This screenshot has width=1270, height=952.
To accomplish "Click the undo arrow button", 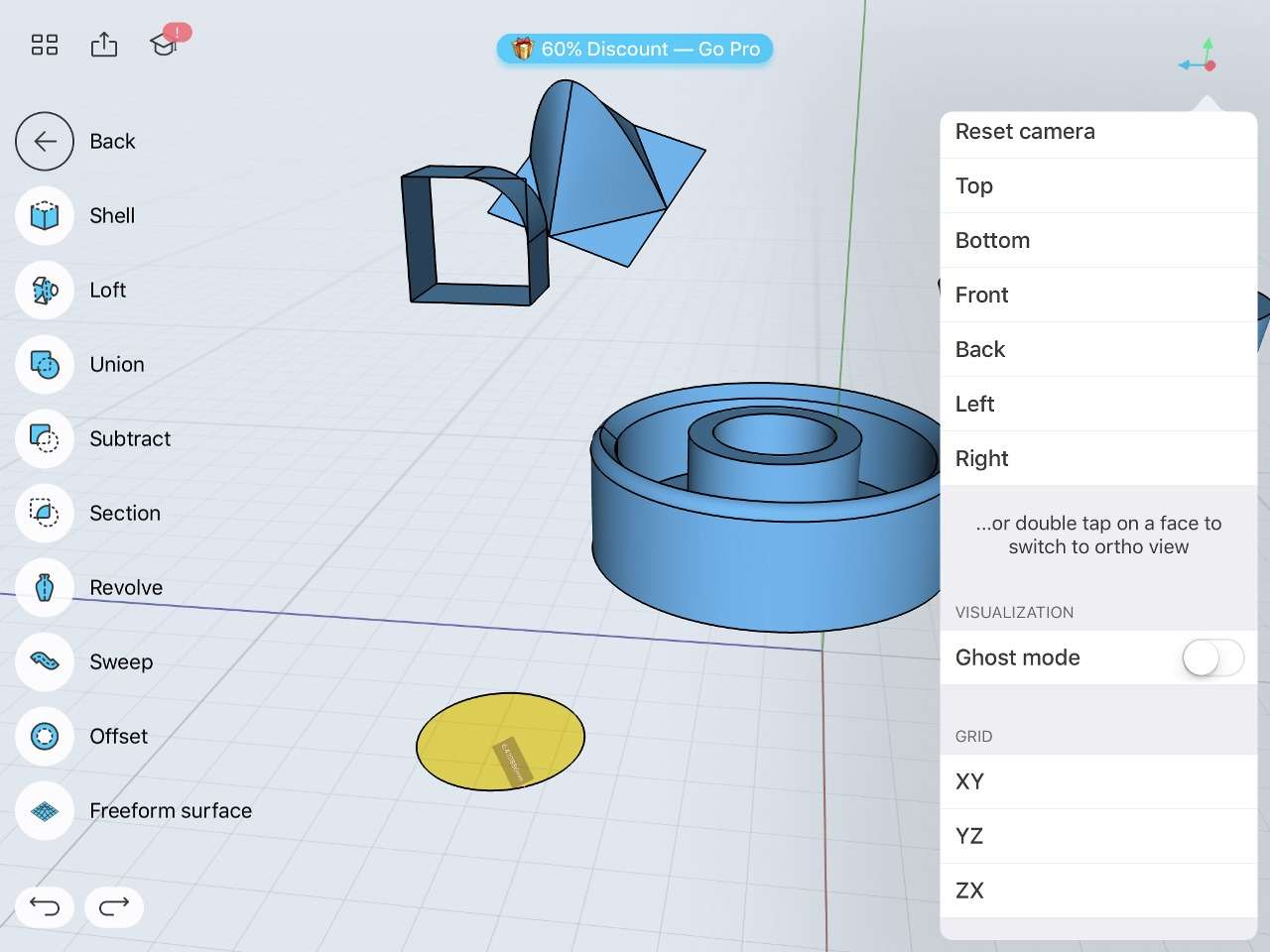I will point(45,906).
